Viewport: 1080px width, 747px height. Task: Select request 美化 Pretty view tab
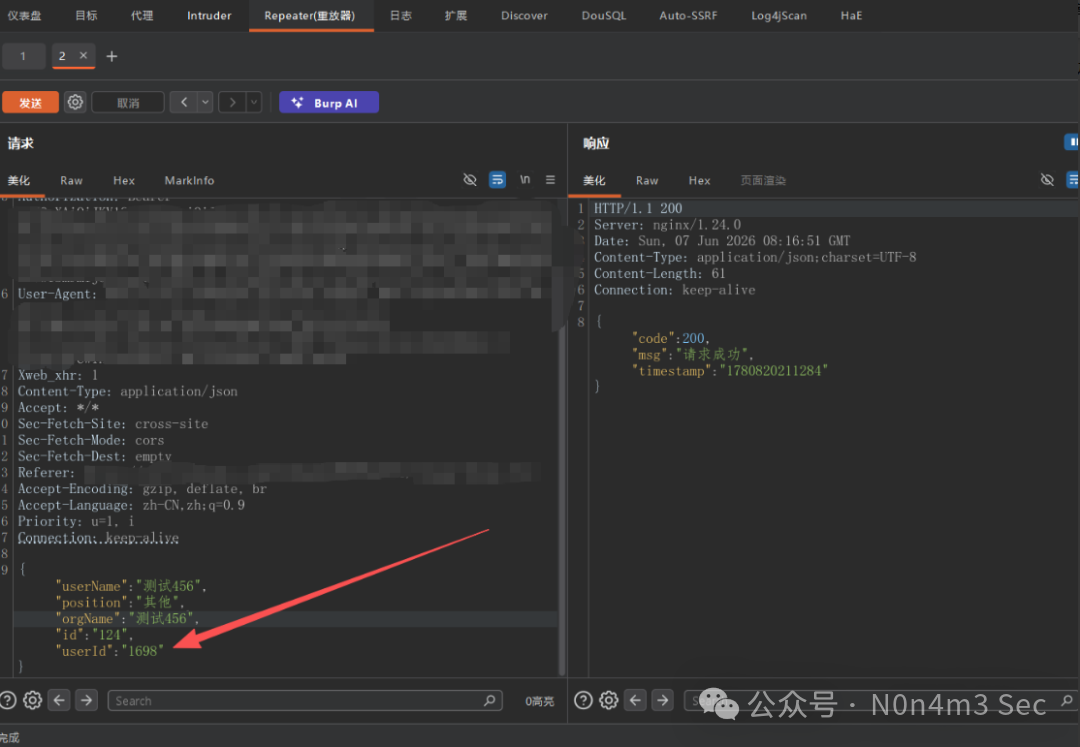click(19, 180)
